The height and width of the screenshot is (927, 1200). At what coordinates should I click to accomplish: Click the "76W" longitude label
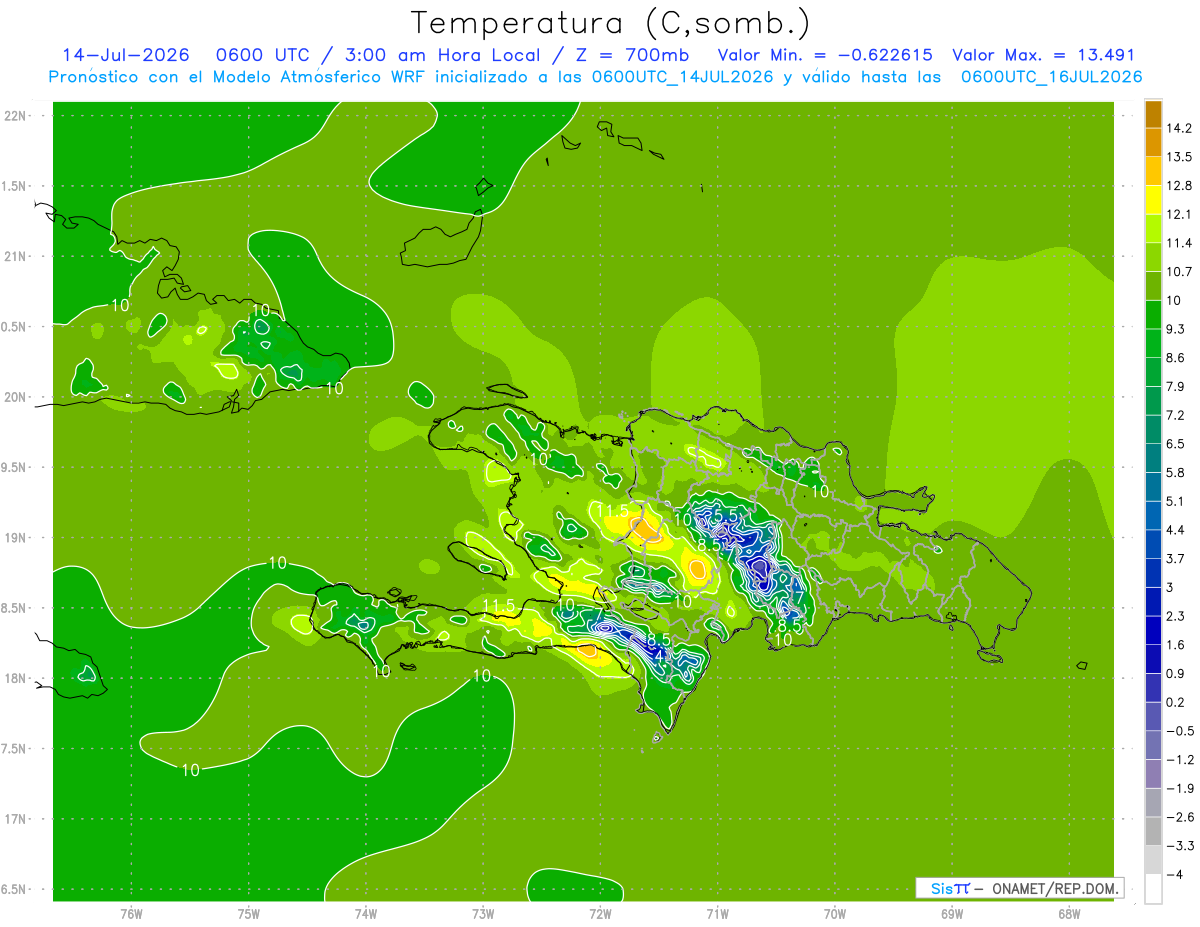[131, 913]
